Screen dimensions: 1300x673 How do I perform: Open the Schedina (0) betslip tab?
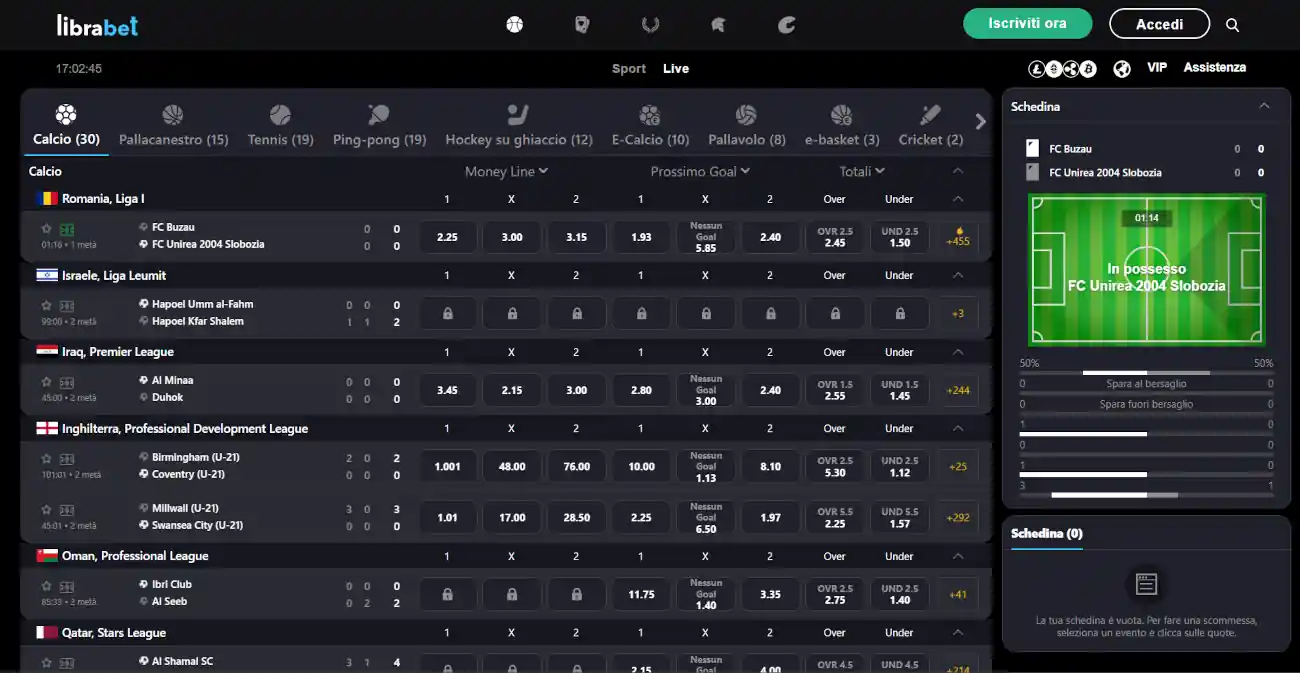pyautogui.click(x=1047, y=534)
